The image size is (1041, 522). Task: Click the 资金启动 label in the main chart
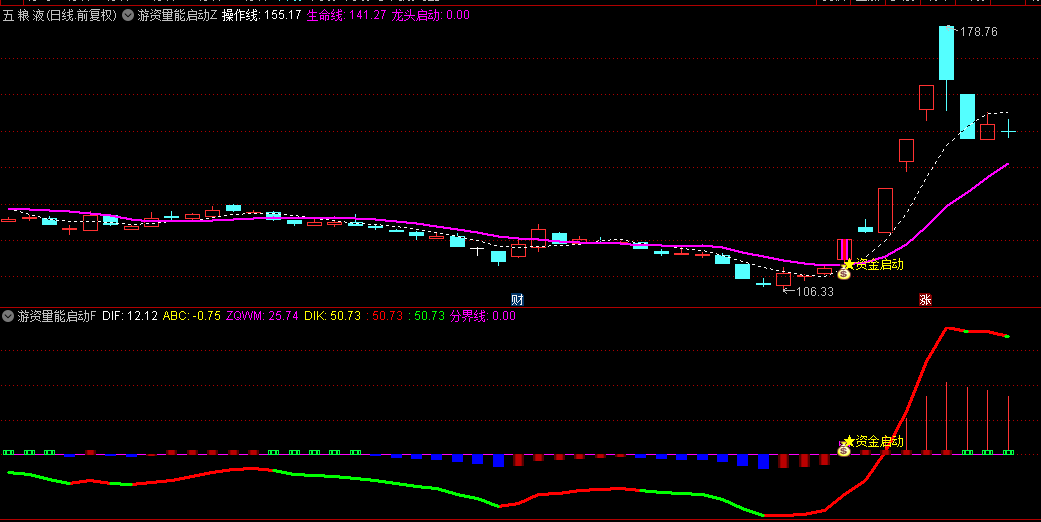tap(880, 264)
